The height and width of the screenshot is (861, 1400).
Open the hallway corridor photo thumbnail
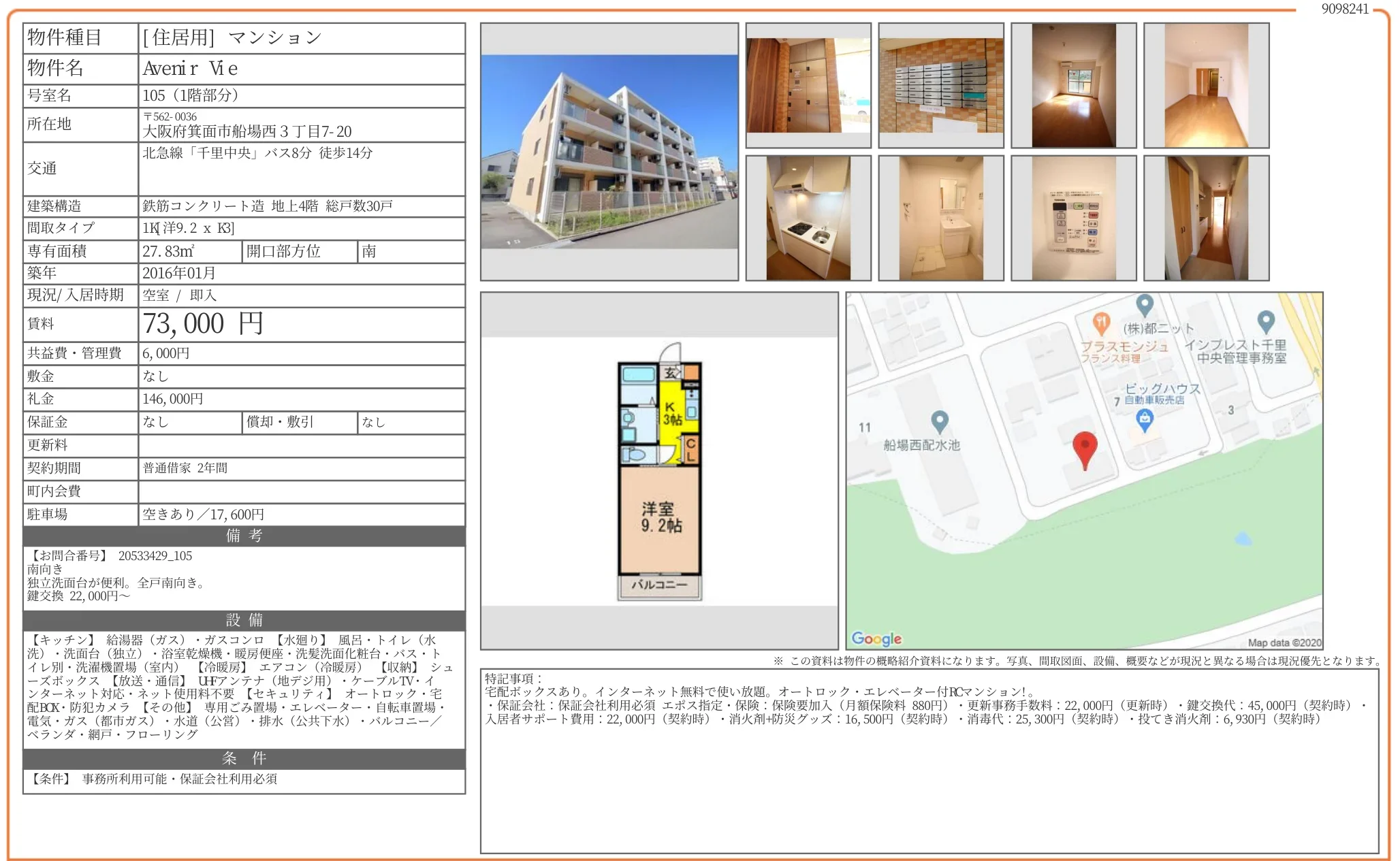coord(1206,218)
